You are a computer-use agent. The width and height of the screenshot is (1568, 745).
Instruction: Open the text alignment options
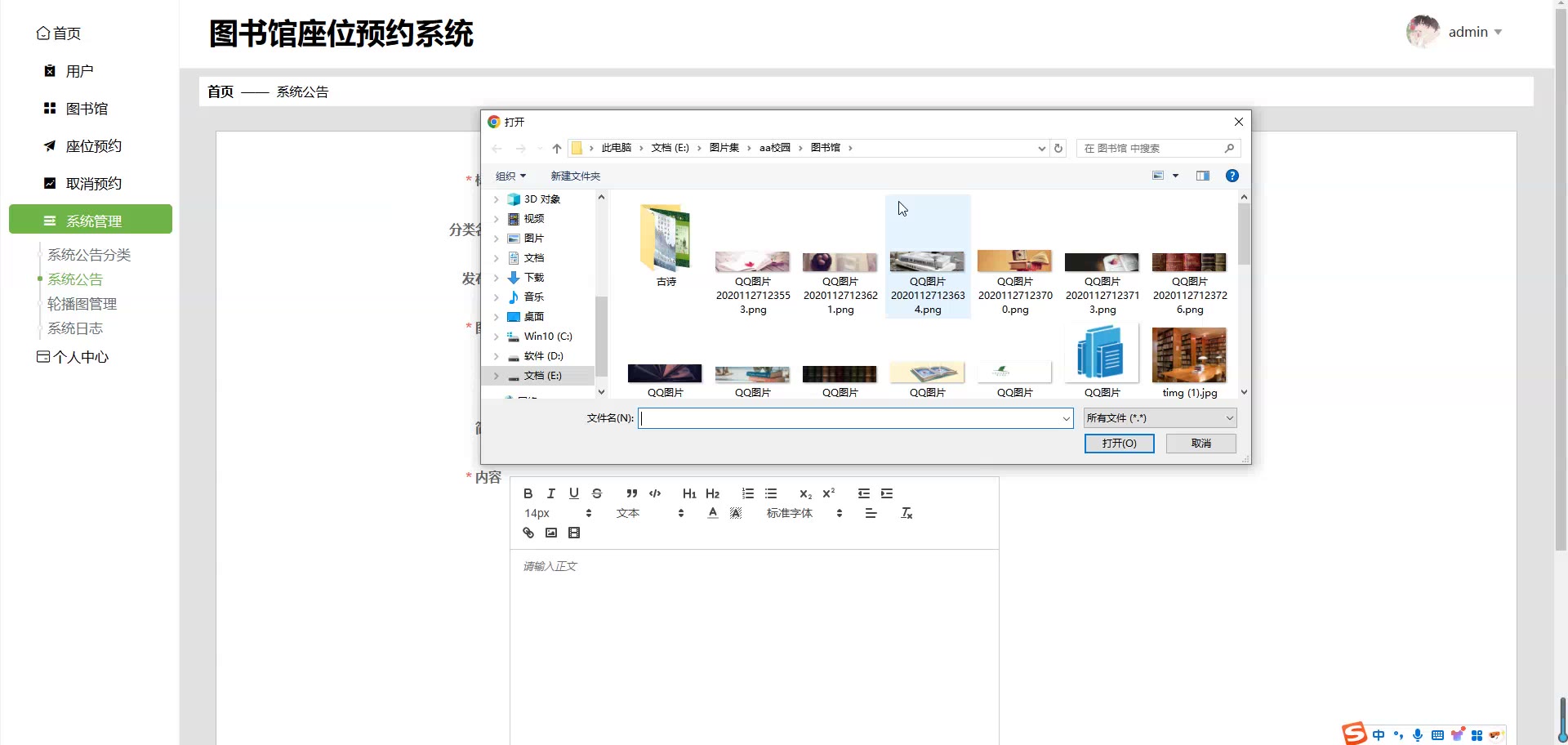coord(871,513)
